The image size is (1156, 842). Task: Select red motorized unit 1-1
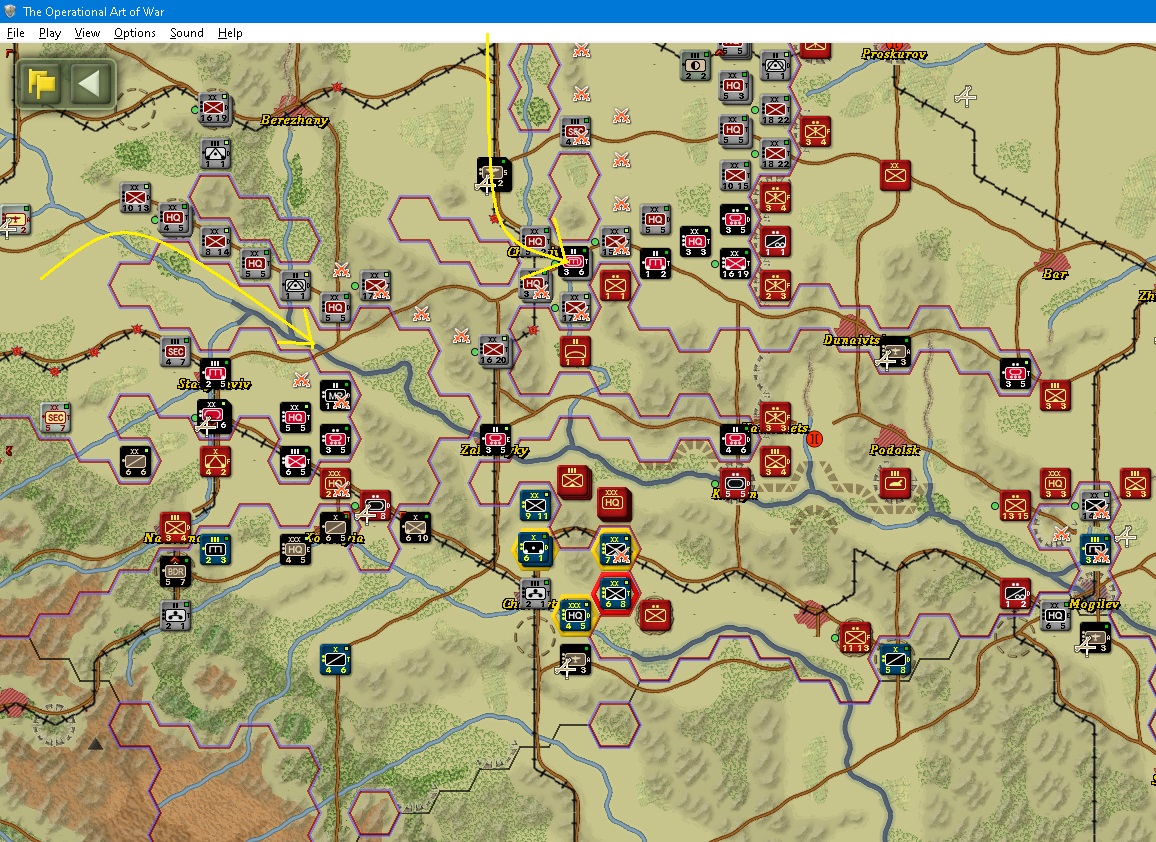[775, 243]
